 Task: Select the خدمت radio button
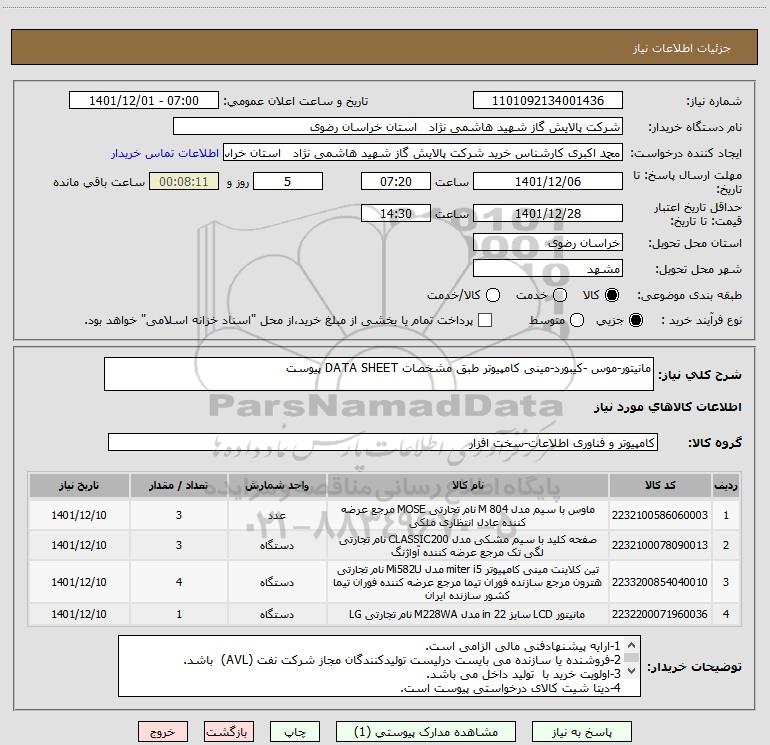(560, 295)
